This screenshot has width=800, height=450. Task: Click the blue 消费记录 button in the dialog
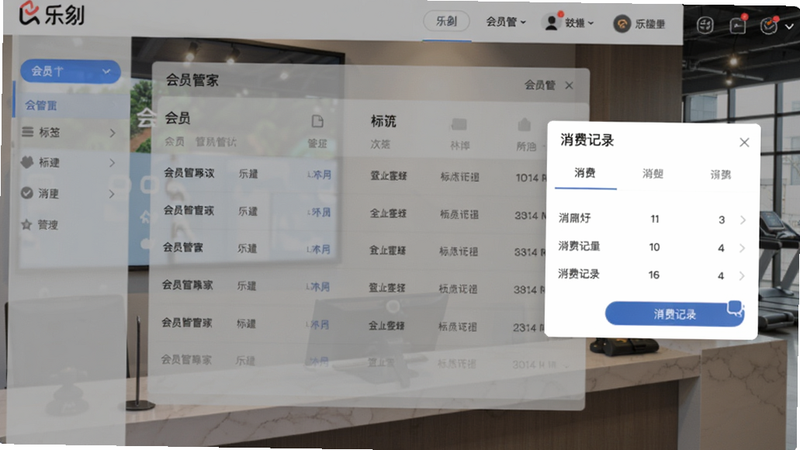[x=674, y=314]
